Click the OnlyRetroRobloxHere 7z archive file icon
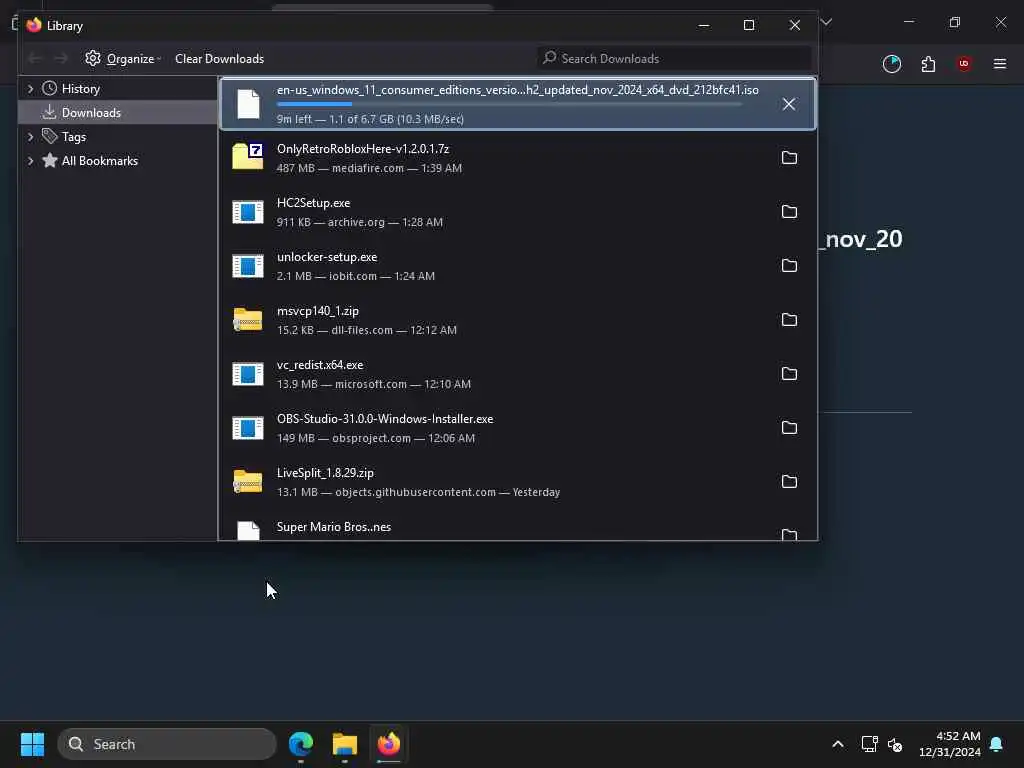Viewport: 1024px width, 768px height. click(248, 157)
